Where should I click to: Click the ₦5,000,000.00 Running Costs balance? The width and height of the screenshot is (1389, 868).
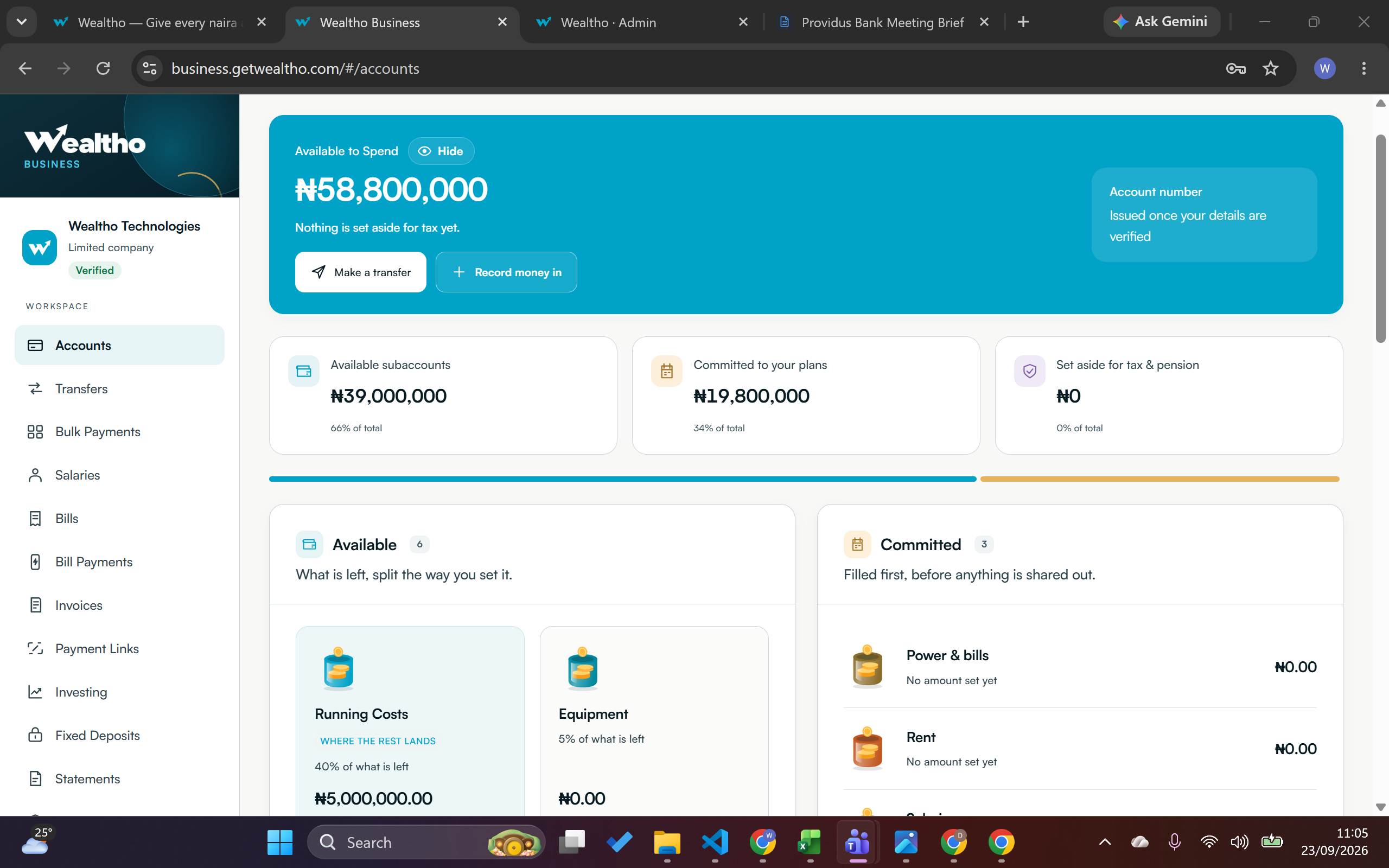(373, 799)
